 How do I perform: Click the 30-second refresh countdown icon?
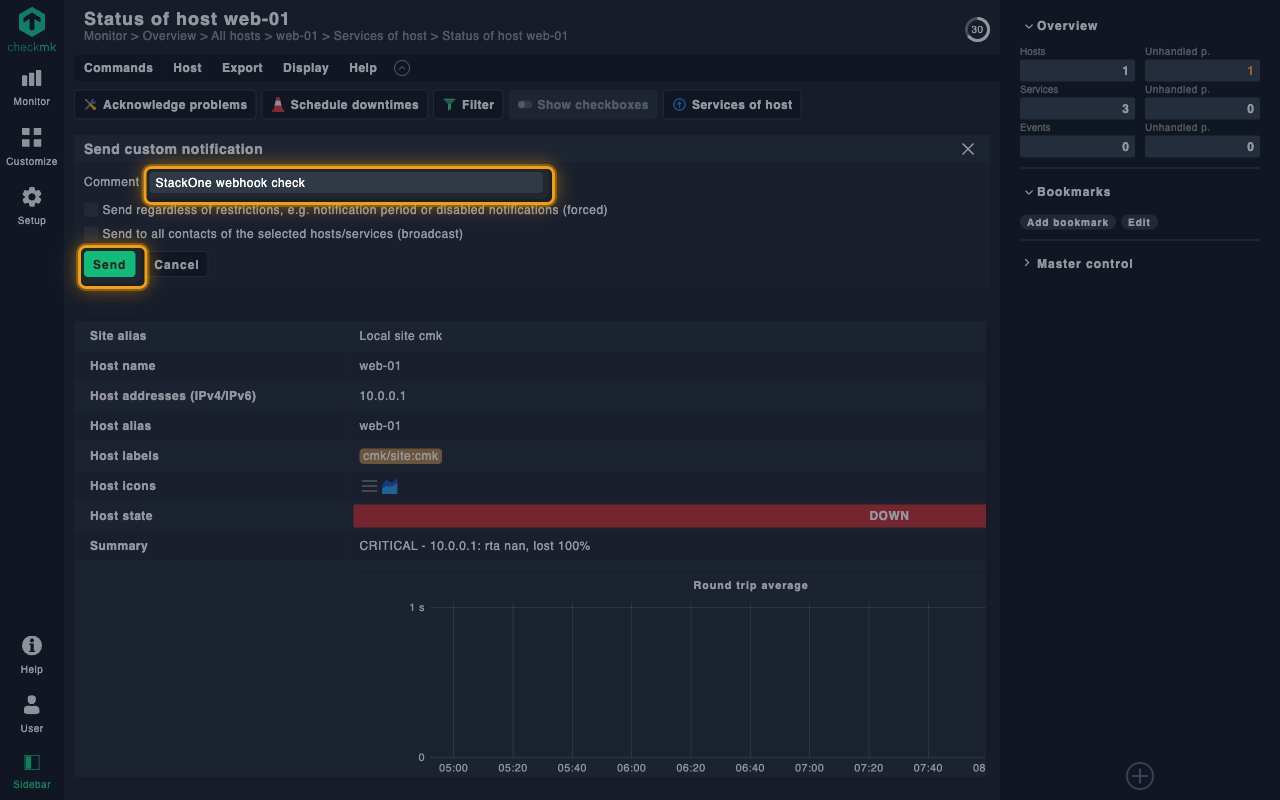(x=977, y=30)
